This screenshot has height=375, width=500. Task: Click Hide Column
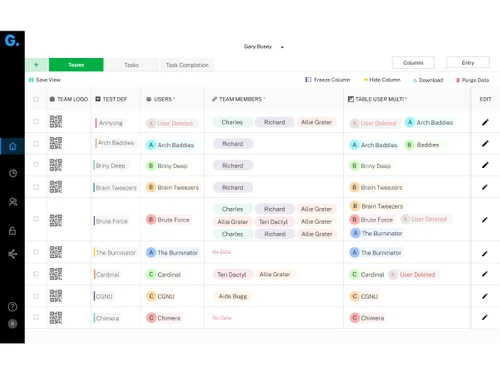click(382, 80)
